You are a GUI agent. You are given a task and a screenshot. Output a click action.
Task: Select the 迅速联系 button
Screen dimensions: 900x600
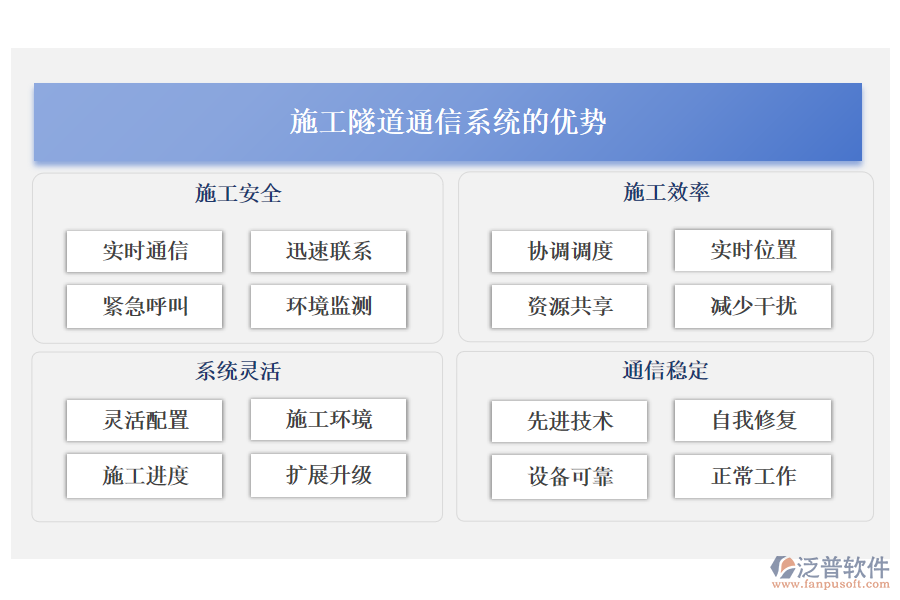(x=329, y=251)
